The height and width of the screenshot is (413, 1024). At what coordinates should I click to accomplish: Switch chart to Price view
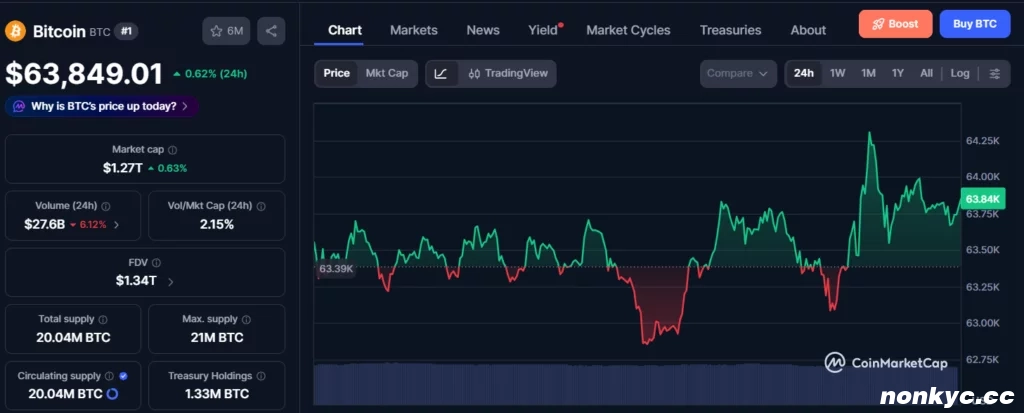336,73
